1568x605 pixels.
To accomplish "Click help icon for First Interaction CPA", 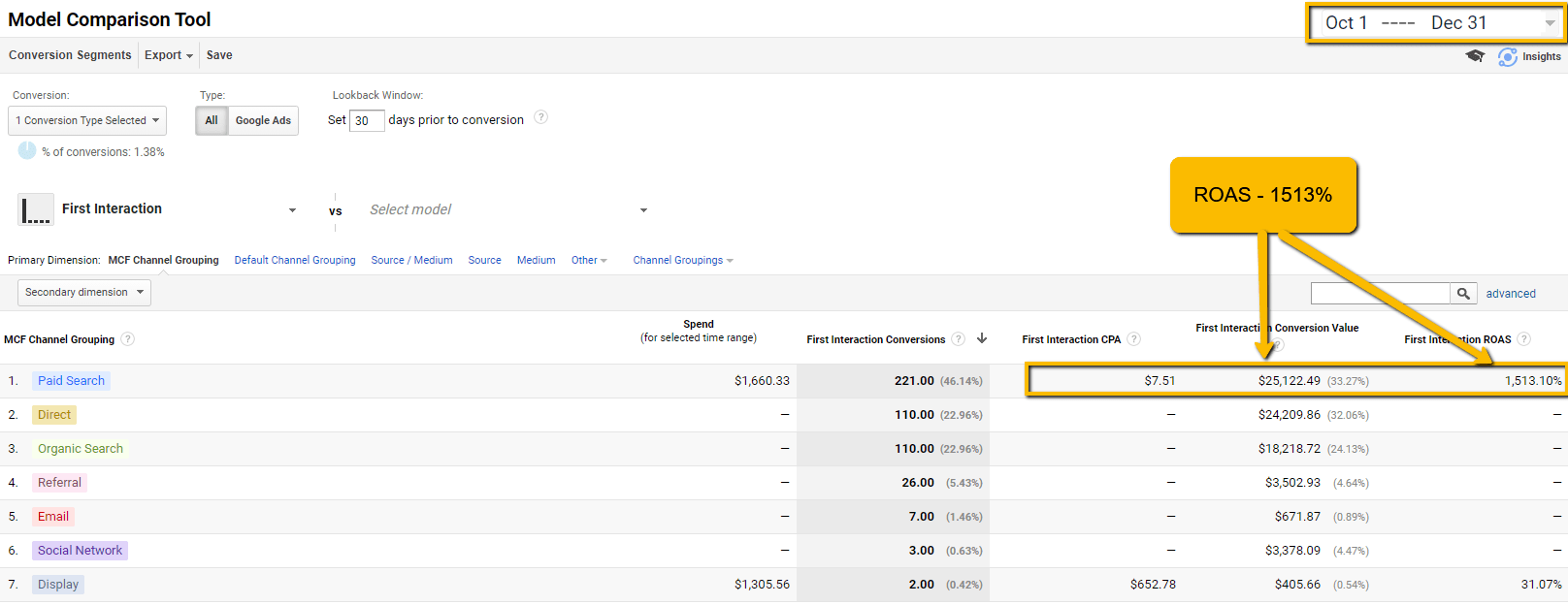I will coord(1134,339).
